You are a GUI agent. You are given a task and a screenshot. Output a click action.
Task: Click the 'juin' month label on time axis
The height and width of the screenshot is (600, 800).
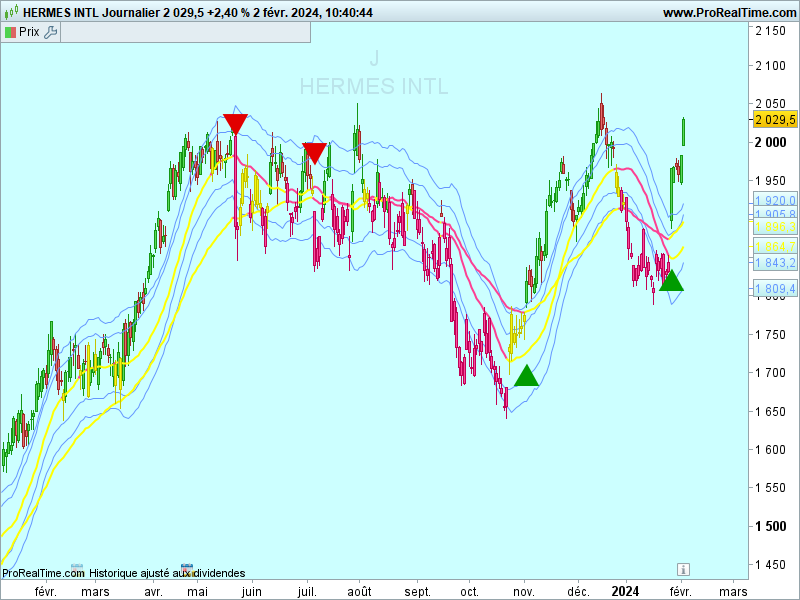click(252, 592)
